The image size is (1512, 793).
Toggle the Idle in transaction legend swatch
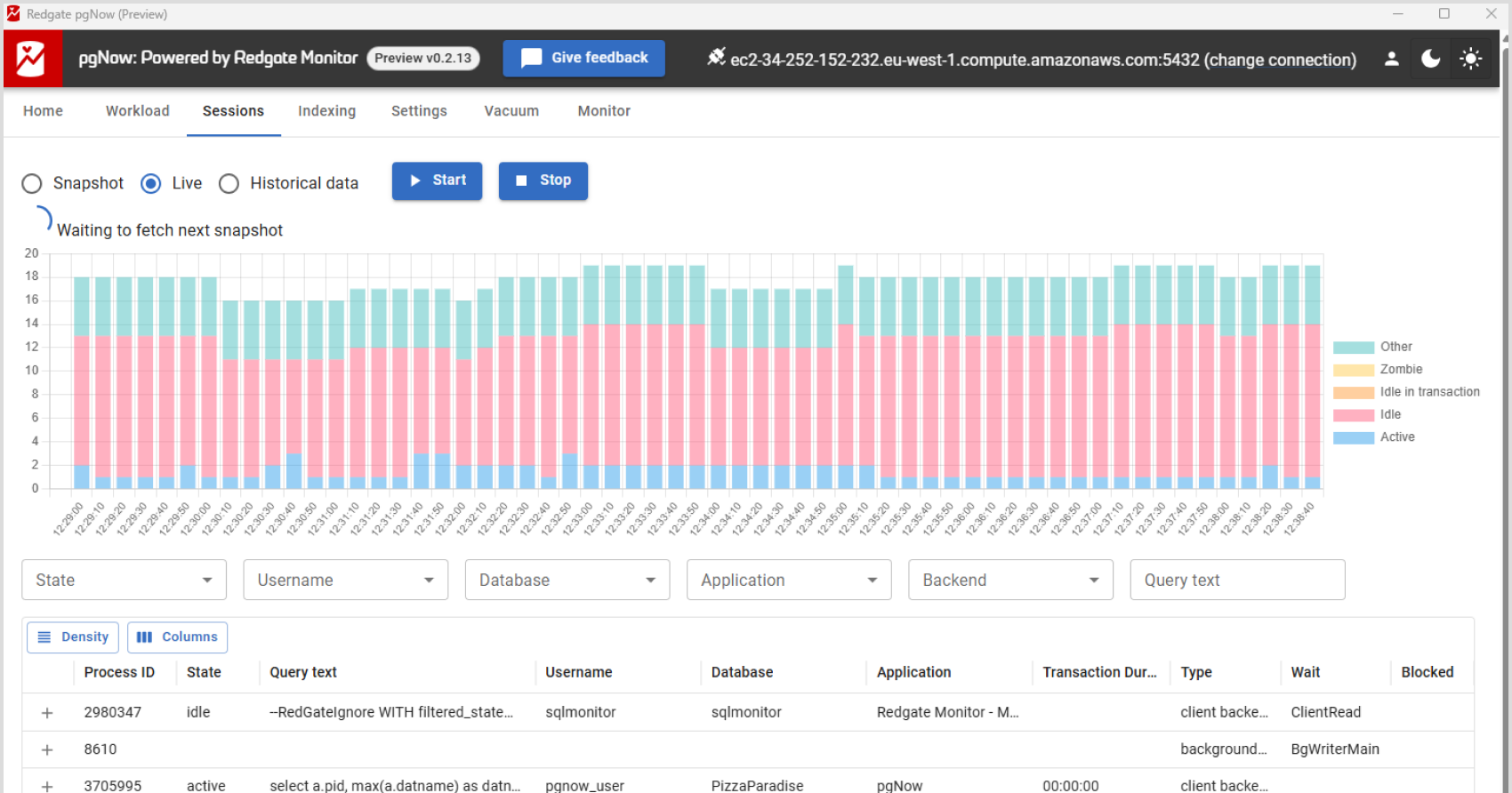click(1353, 392)
